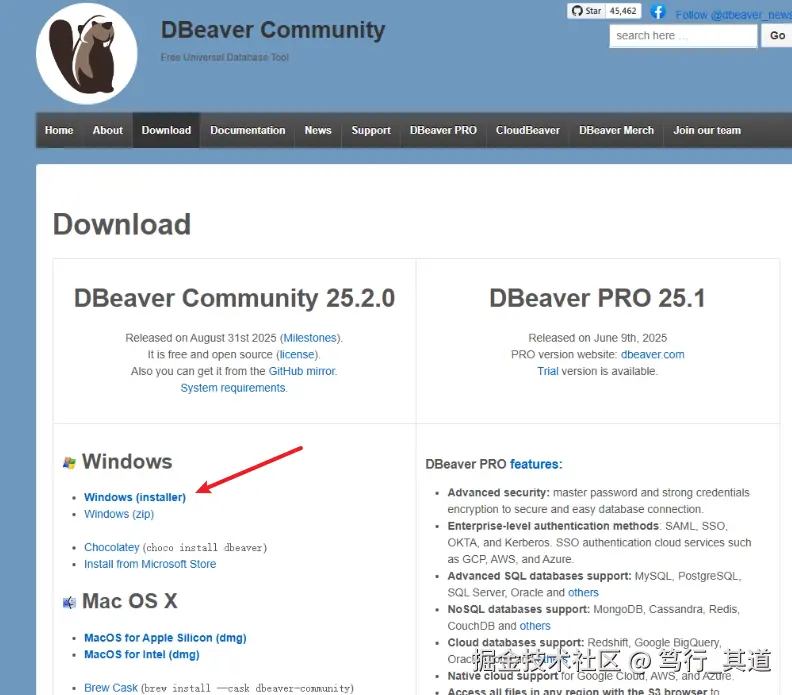Click DBeaver PRO 25.1 heading
This screenshot has width=792, height=695.
pos(598,298)
